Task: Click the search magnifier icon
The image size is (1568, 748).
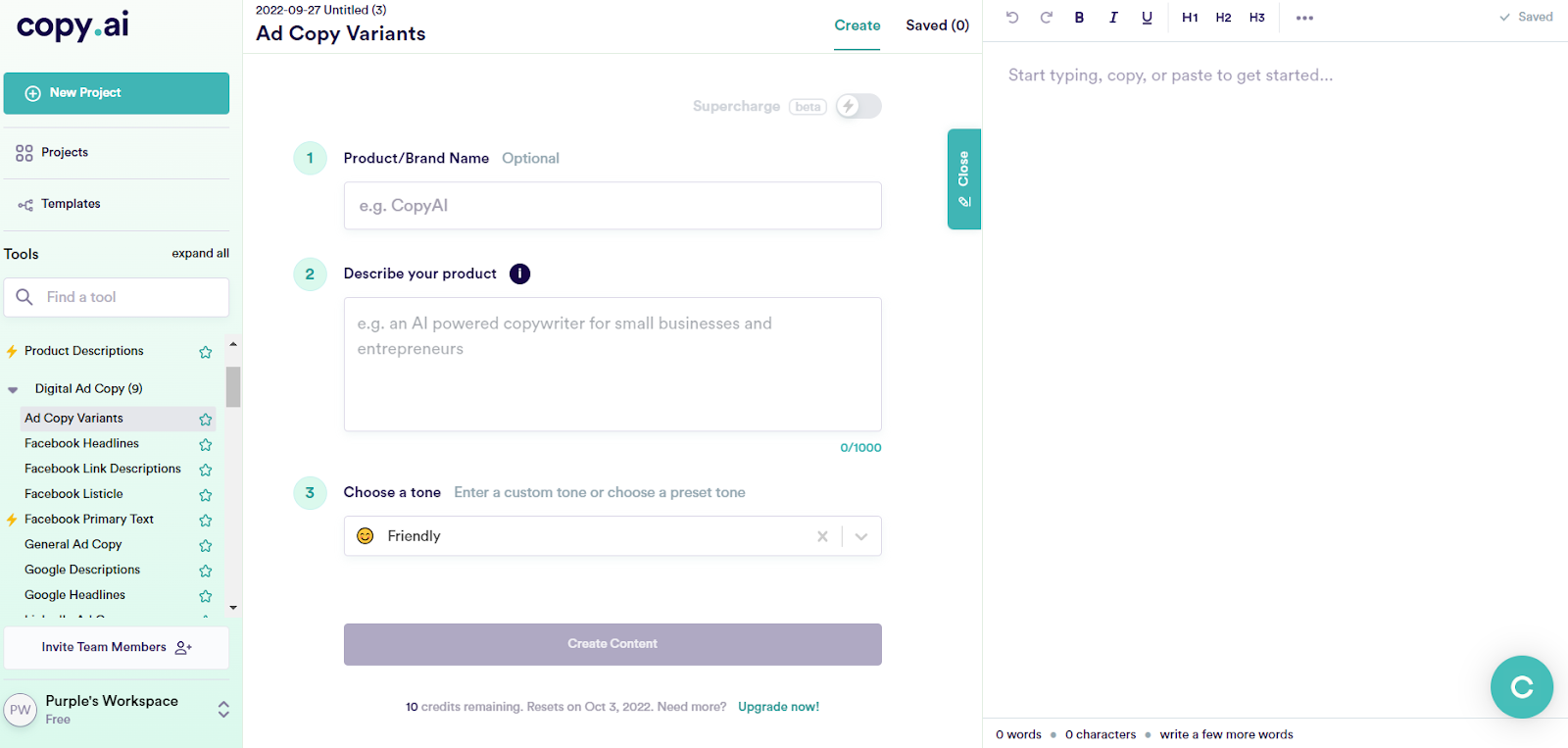Action: point(24,297)
